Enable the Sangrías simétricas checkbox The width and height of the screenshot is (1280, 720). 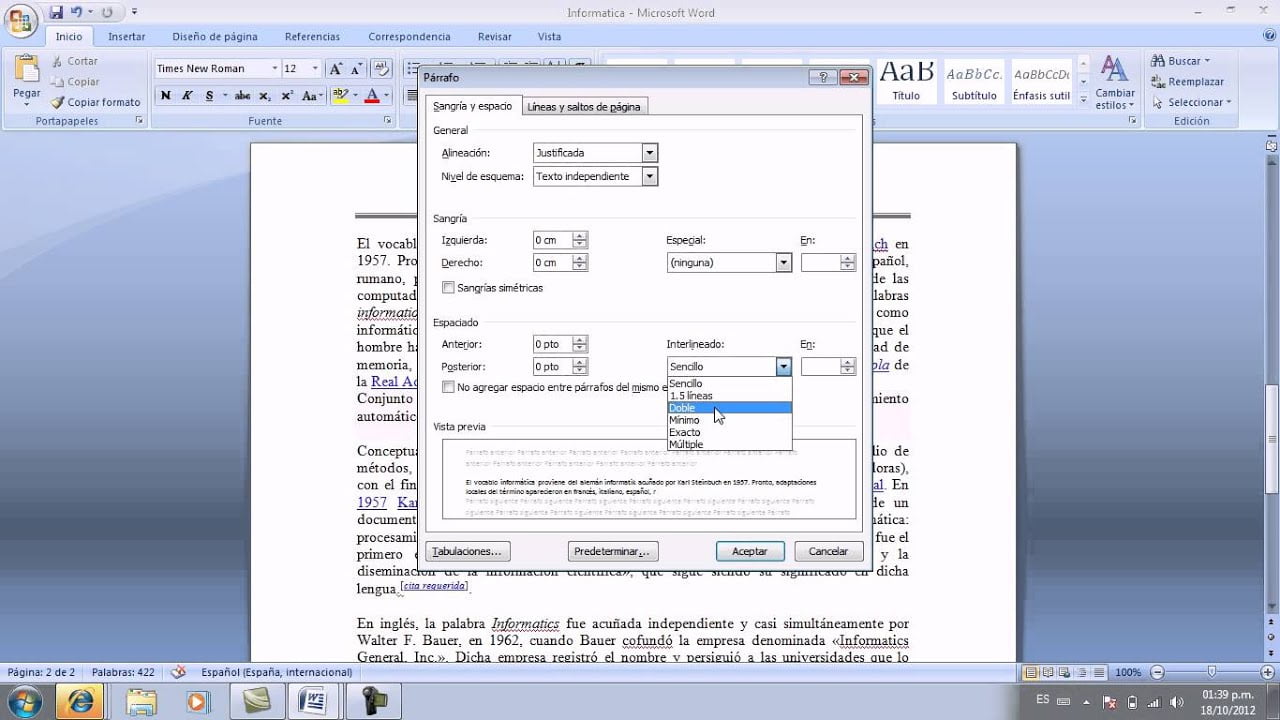click(x=448, y=287)
